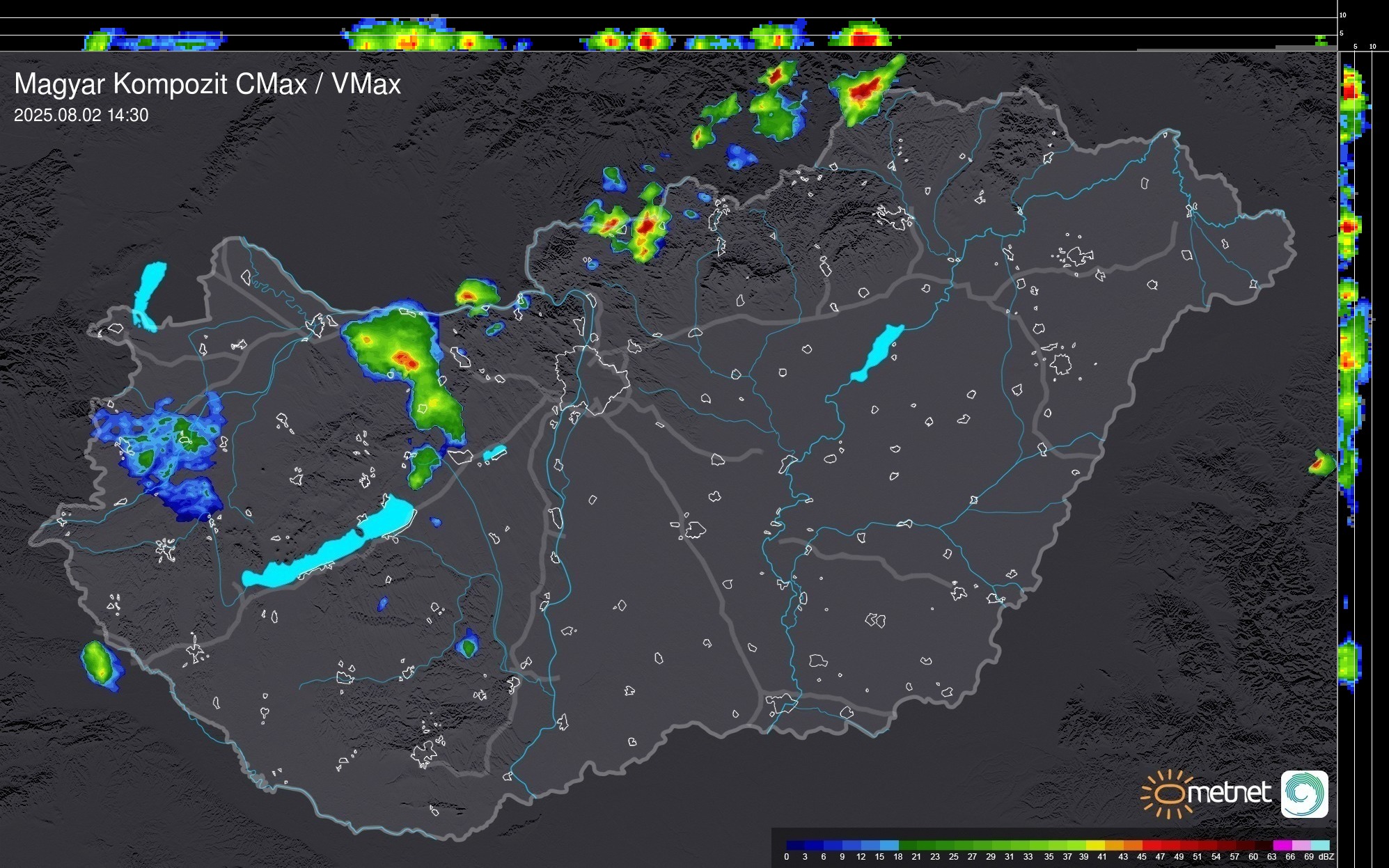Click the metnet wordmark text
This screenshot has width=1389, height=868.
click(1229, 793)
